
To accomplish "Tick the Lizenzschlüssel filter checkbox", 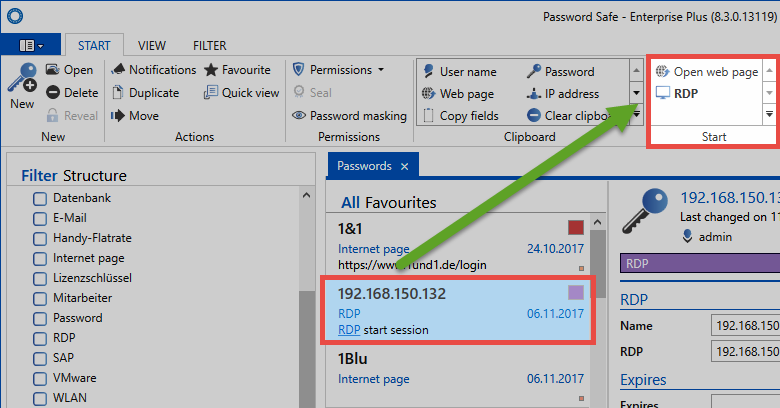I will (x=40, y=278).
